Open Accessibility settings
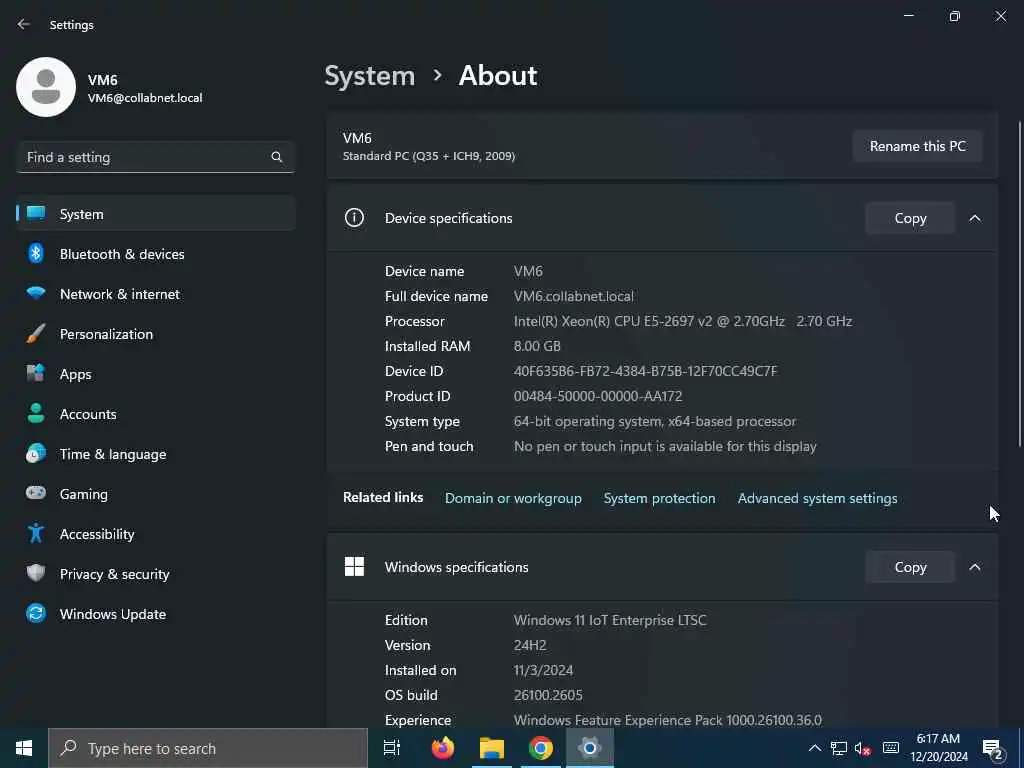The width and height of the screenshot is (1024, 768). (156, 534)
